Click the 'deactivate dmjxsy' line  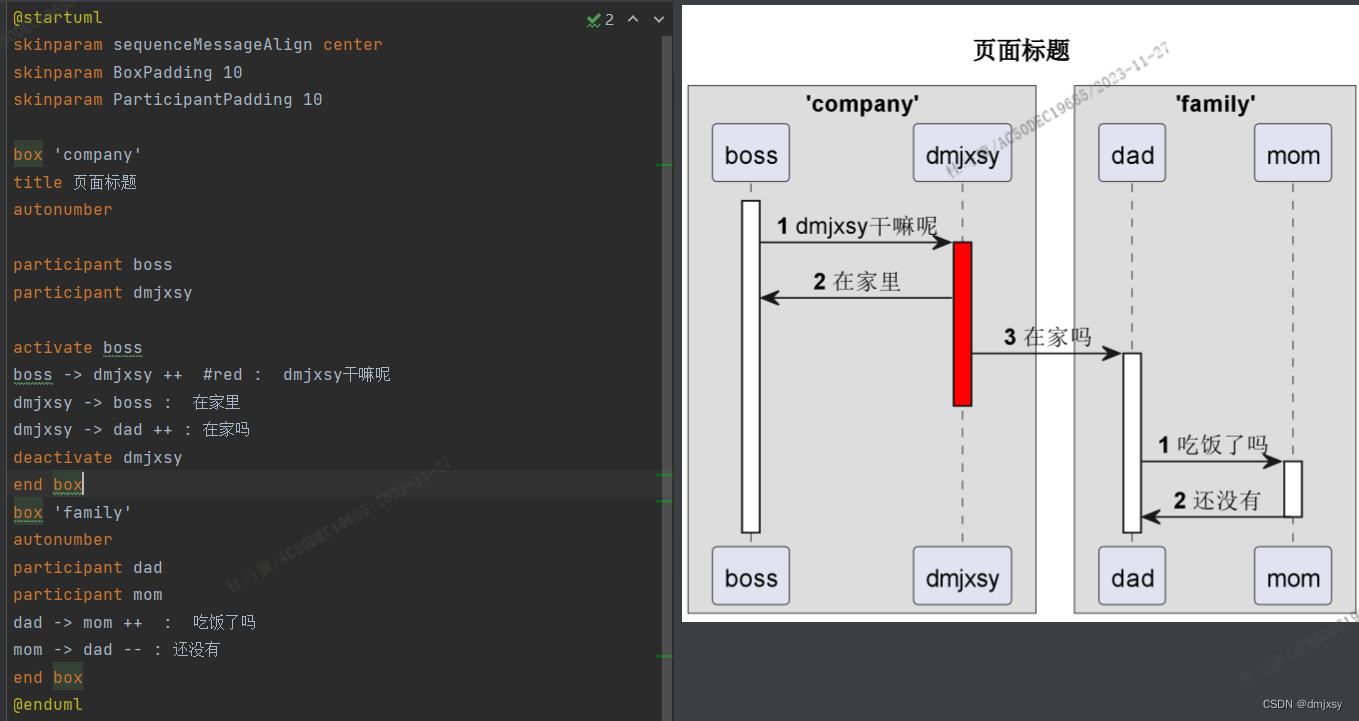pos(98,458)
